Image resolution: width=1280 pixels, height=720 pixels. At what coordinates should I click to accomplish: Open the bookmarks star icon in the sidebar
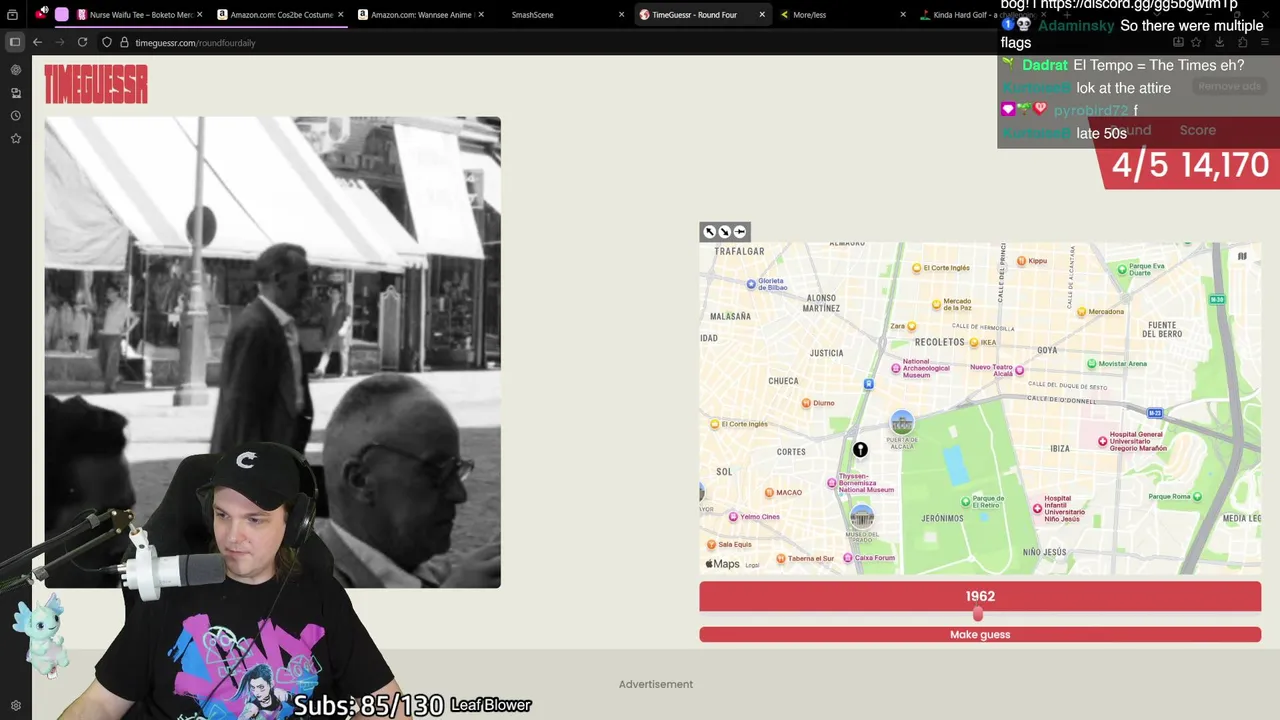click(15, 139)
